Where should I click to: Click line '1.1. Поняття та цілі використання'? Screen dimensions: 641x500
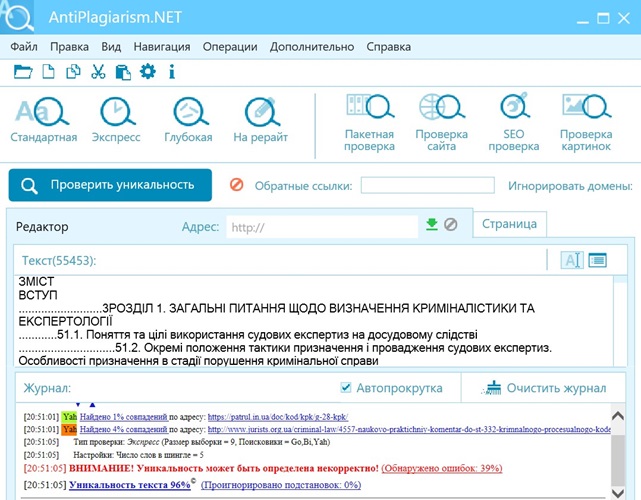248,334
